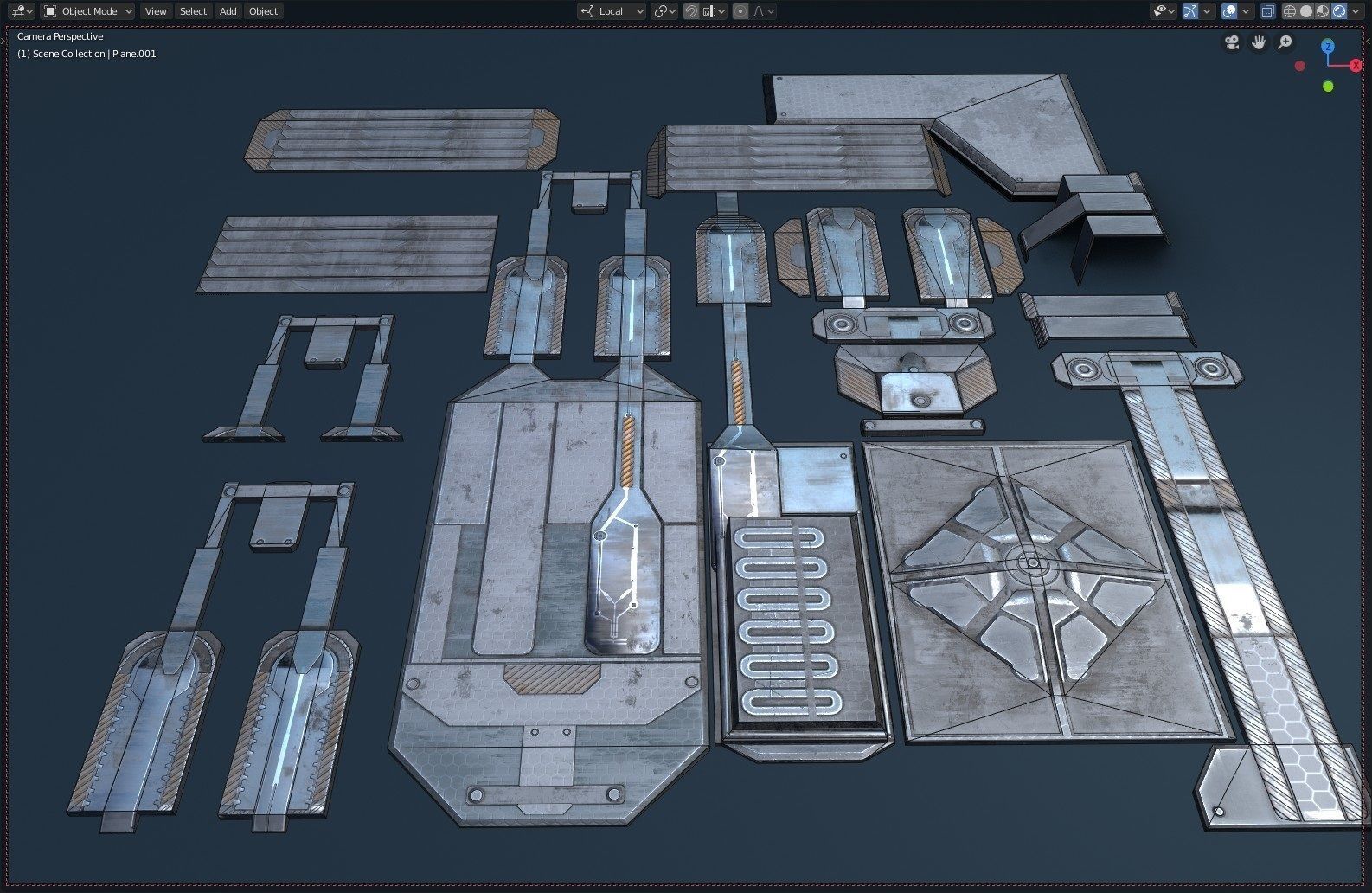Viewport: 1372px width, 893px height.
Task: Open the View menu
Action: click(156, 11)
